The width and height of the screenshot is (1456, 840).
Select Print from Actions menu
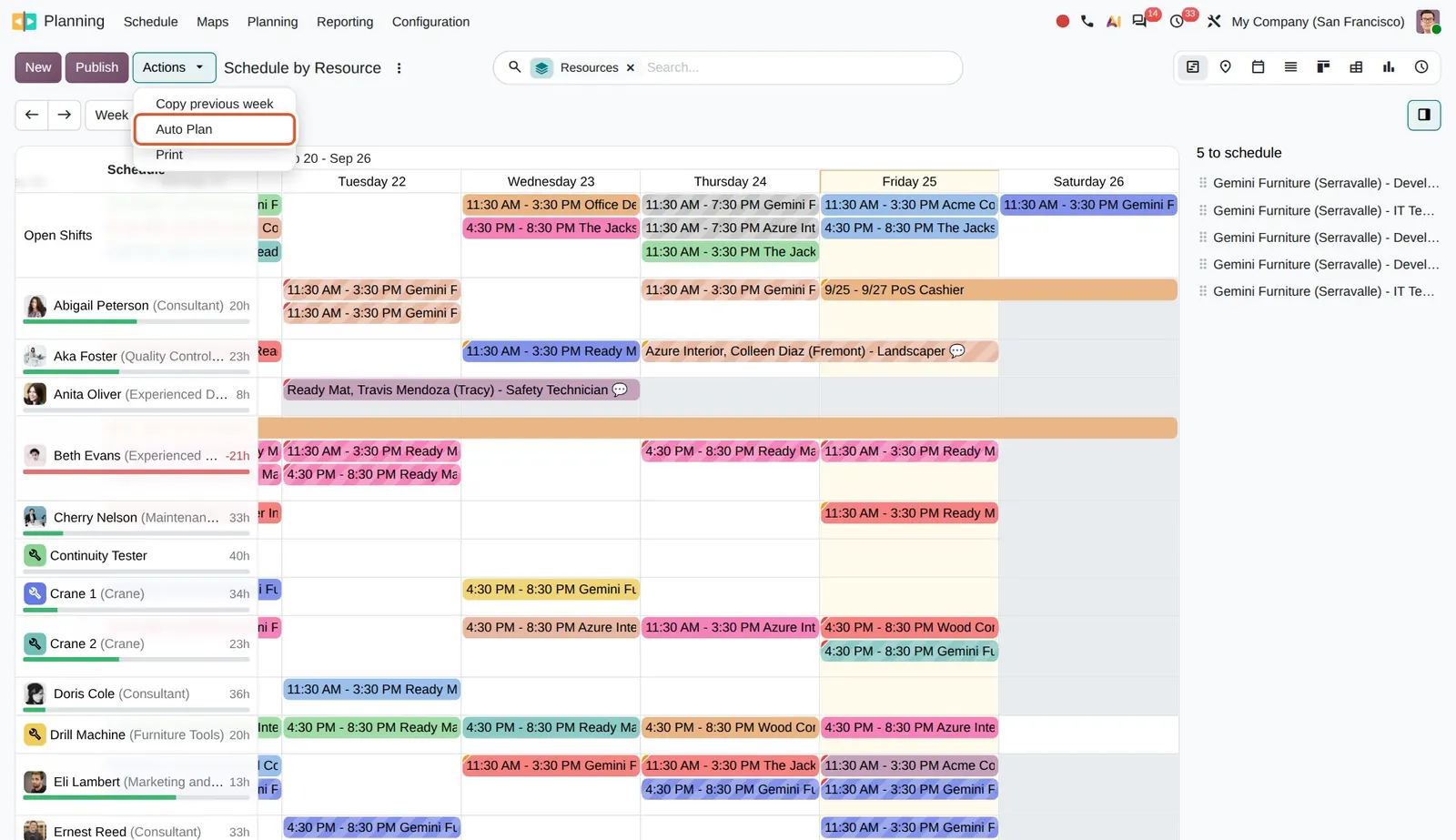(x=215, y=155)
